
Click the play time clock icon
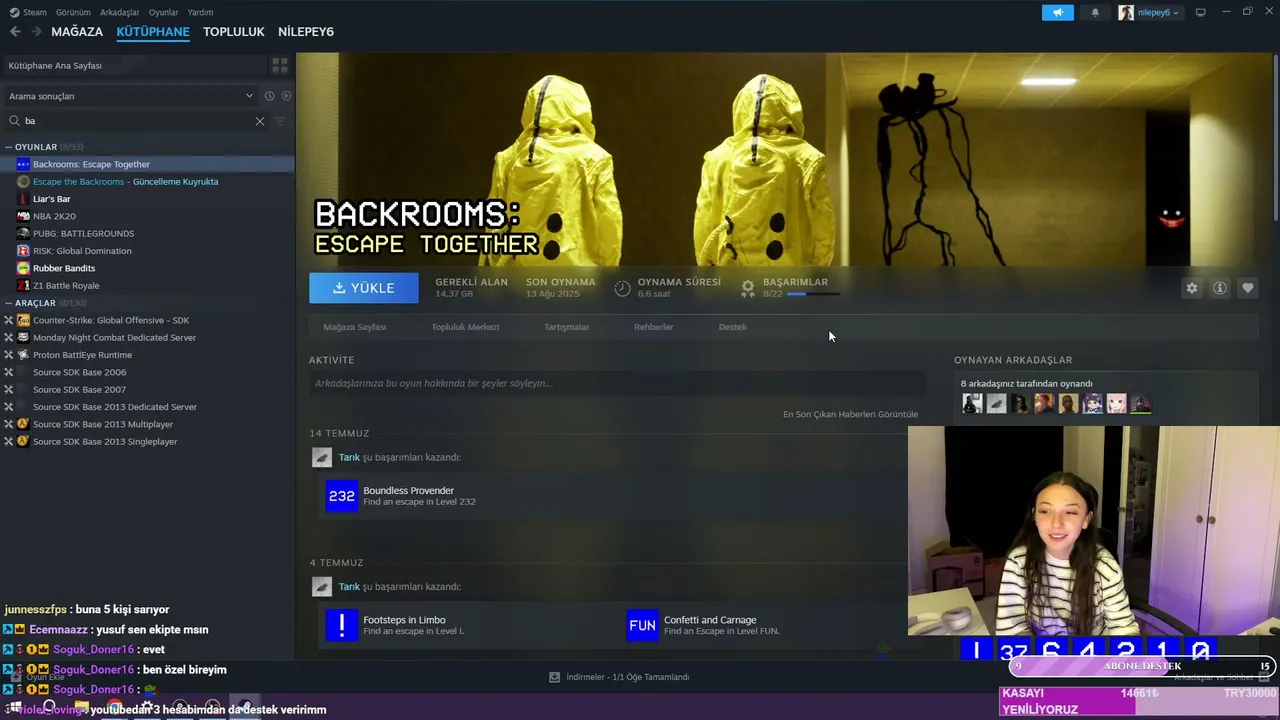[x=622, y=288]
